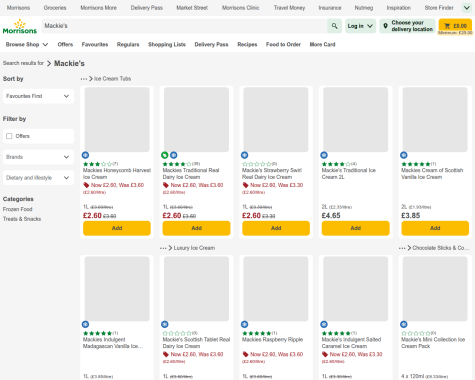Click frozen badge on Mini Collection card
Image resolution: width=475 pixels, height=380 pixels.
point(404,324)
